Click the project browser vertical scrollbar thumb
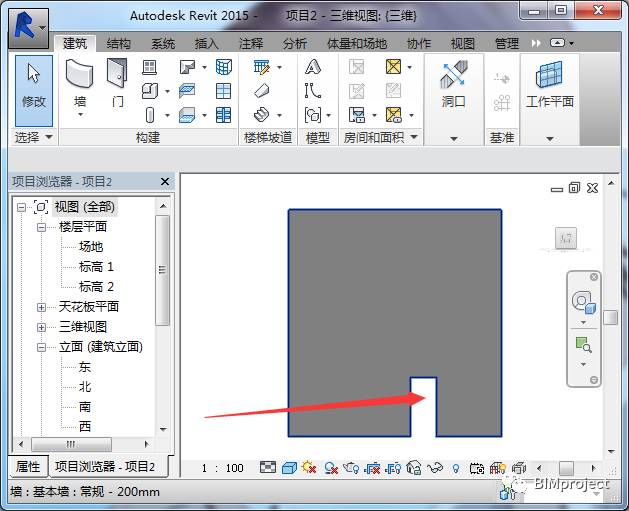Viewport: 629px width, 511px height. [162, 270]
